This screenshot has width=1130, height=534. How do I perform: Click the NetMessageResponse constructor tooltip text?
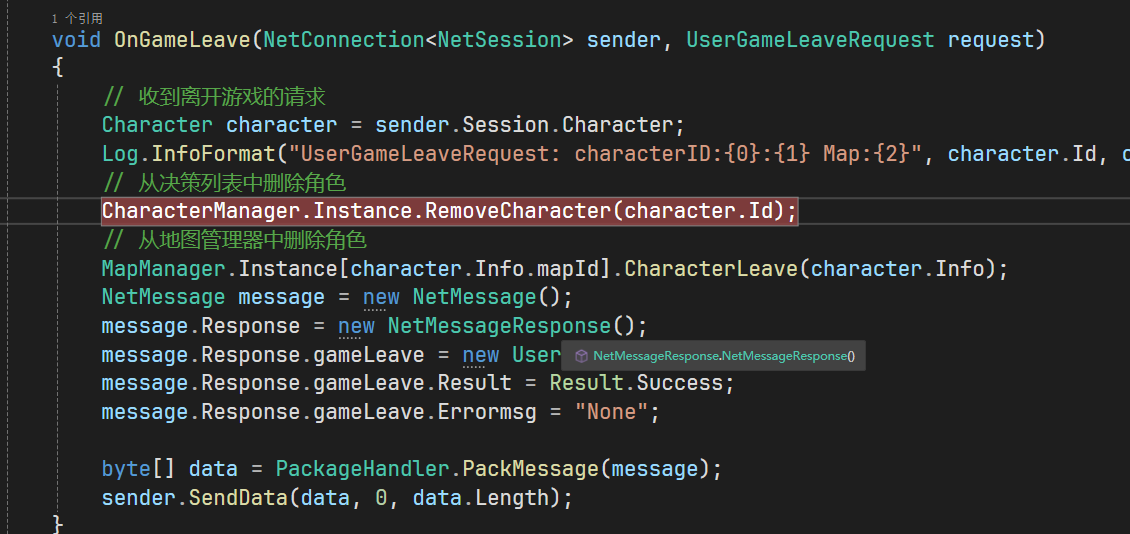pos(723,356)
